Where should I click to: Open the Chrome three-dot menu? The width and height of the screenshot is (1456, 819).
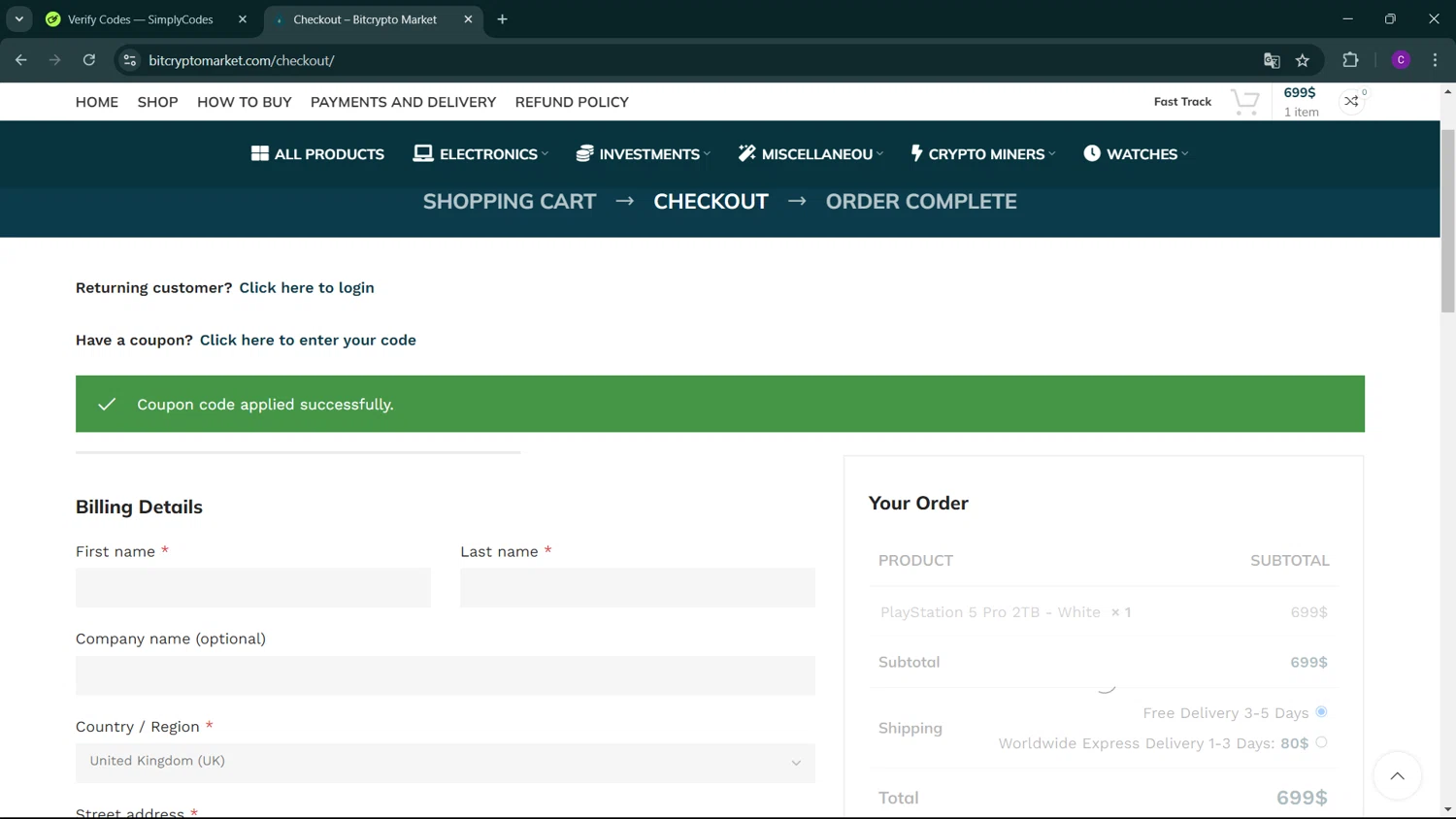pyautogui.click(x=1435, y=60)
